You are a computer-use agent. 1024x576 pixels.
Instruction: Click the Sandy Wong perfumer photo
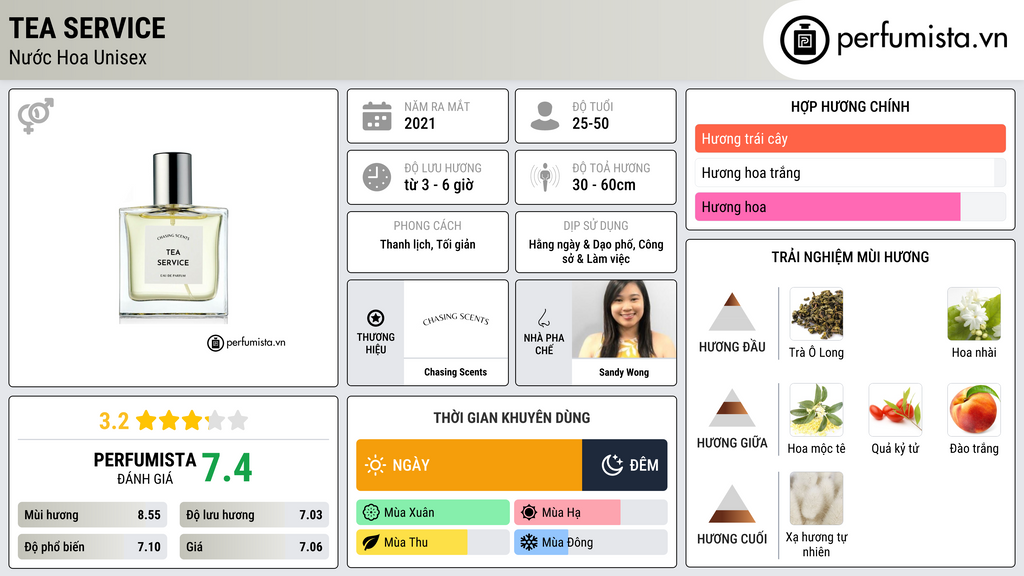pyautogui.click(x=624, y=319)
